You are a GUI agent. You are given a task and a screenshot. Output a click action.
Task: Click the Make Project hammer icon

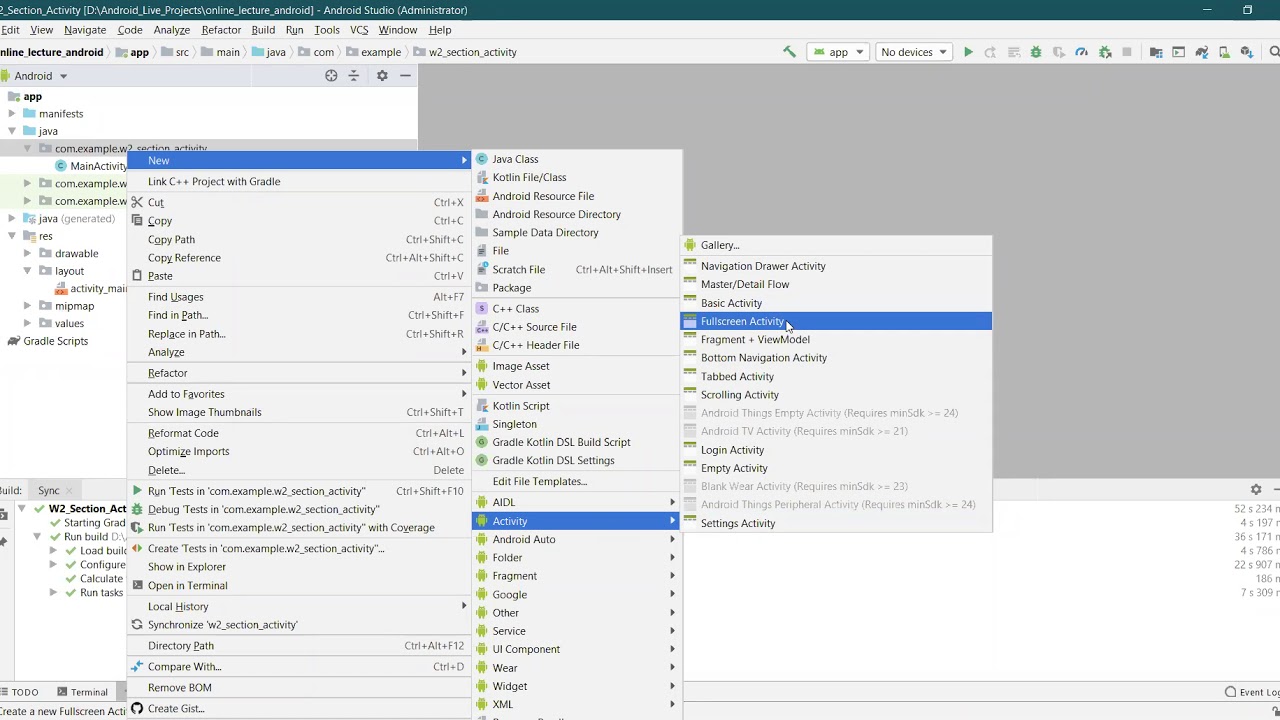[x=790, y=52]
